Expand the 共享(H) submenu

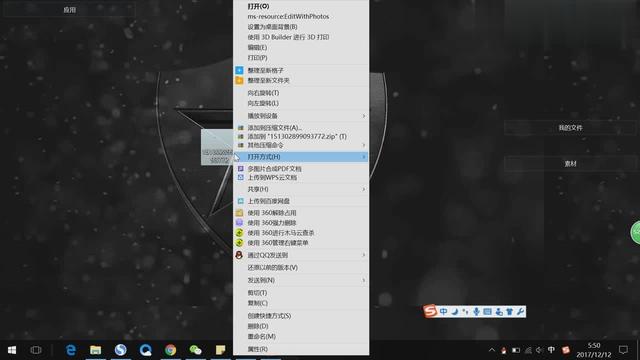click(301, 189)
